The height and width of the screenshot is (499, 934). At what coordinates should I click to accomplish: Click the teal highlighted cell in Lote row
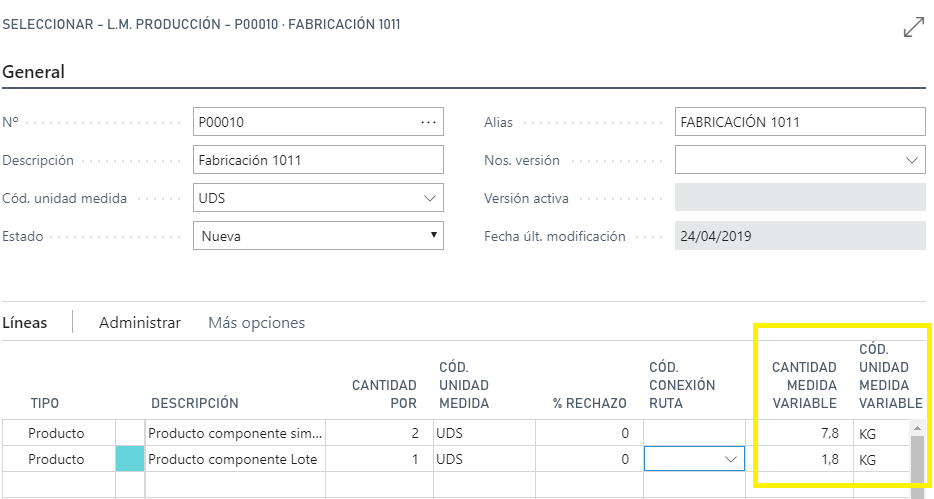click(130, 459)
